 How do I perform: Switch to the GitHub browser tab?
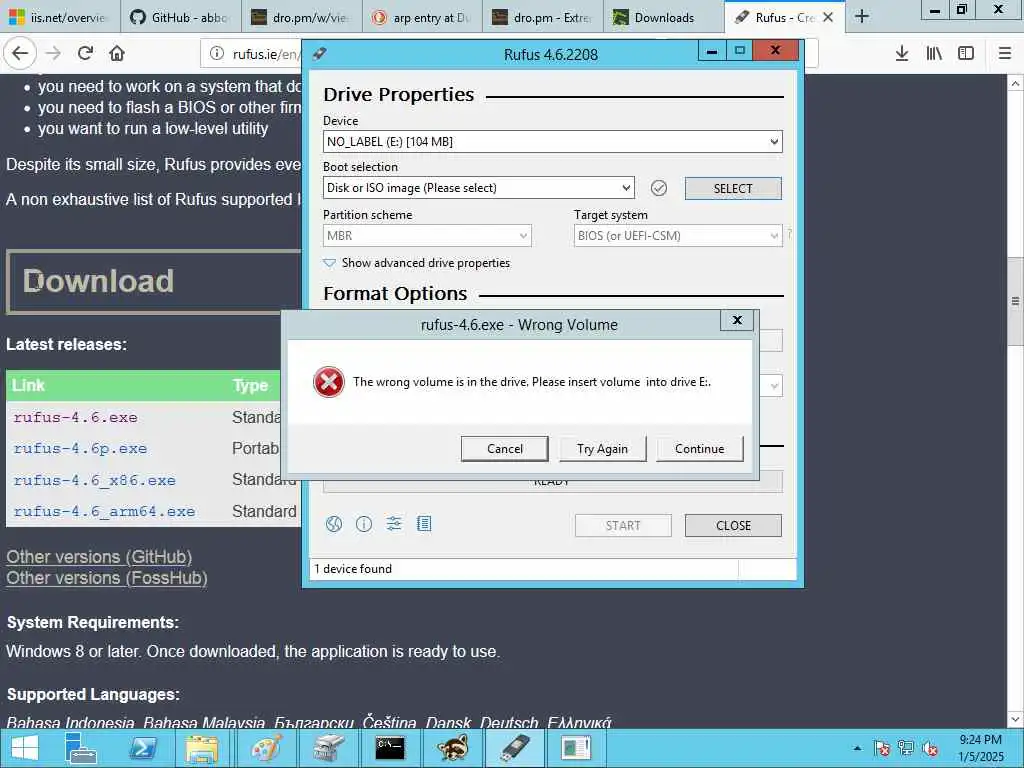coord(181,18)
